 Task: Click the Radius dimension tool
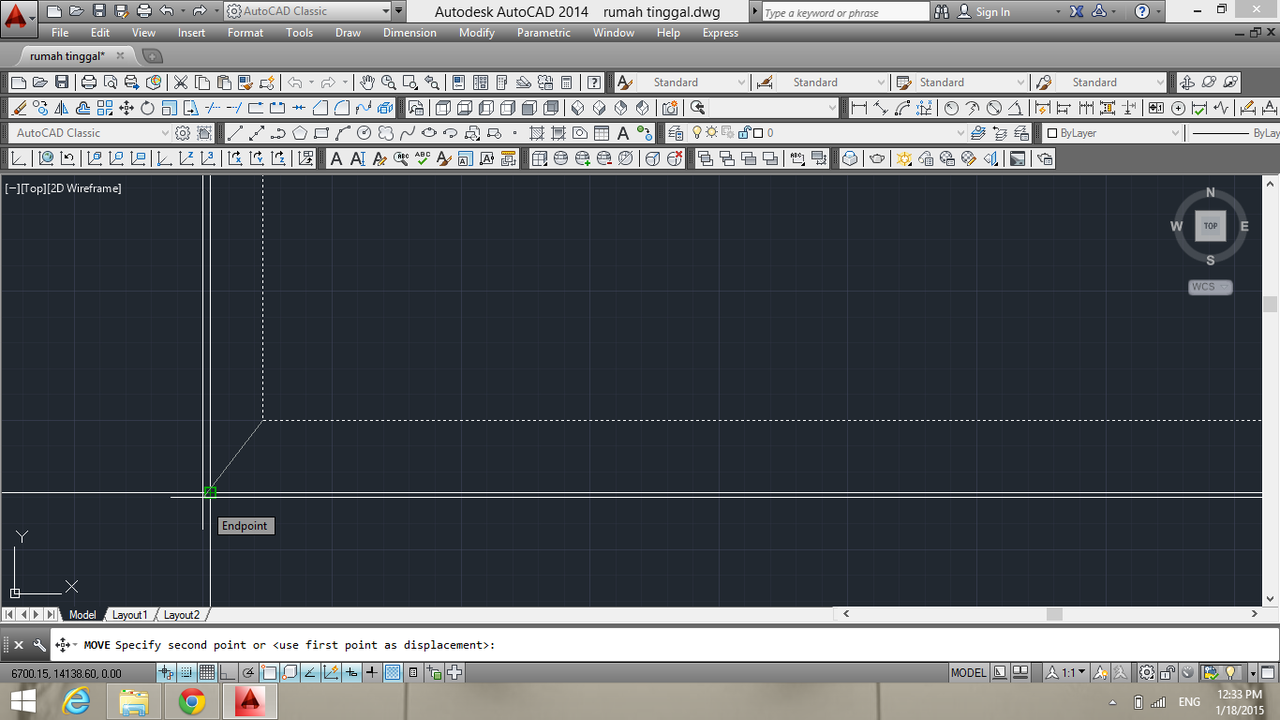[951, 108]
